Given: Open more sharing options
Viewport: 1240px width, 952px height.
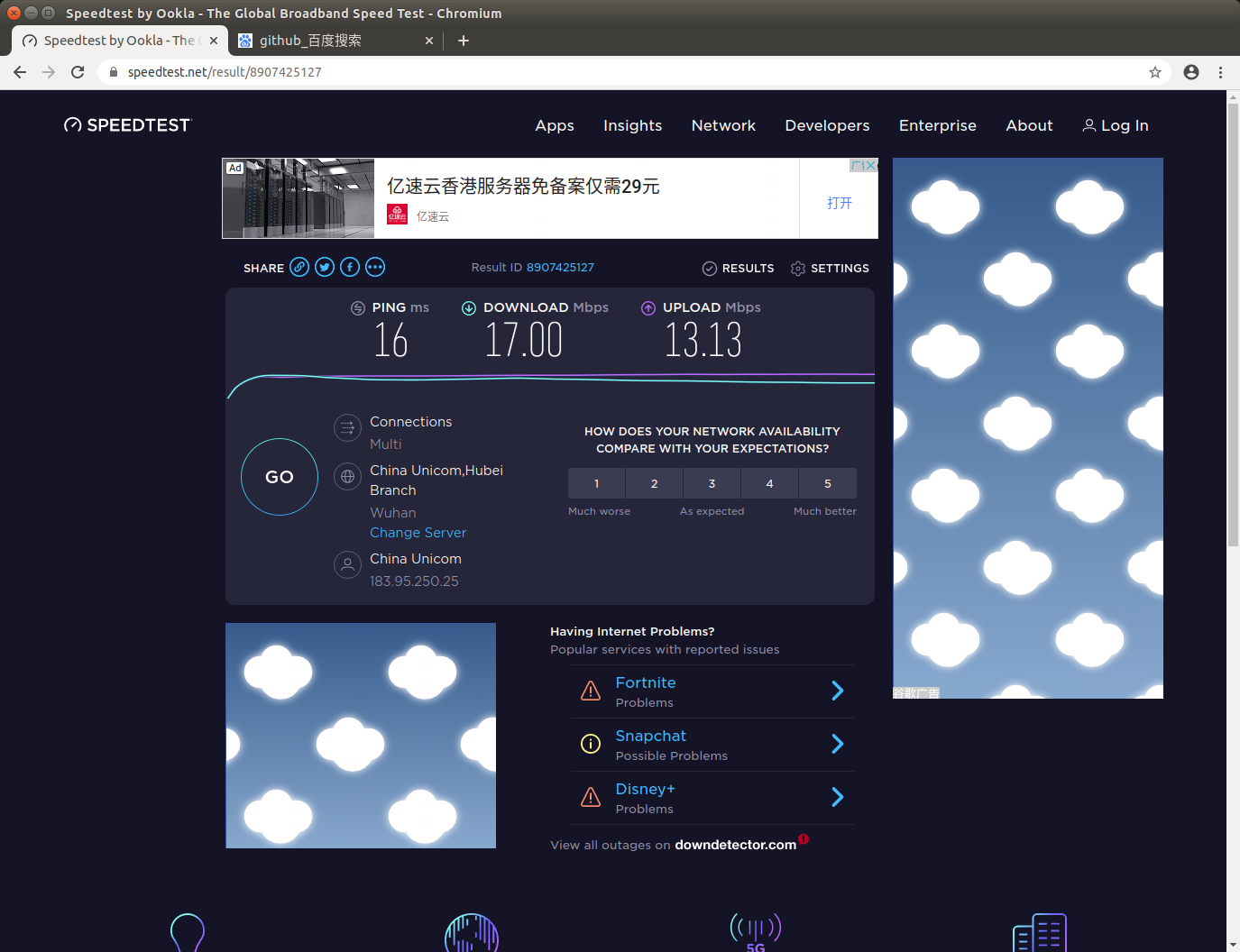Looking at the screenshot, I should (375, 267).
